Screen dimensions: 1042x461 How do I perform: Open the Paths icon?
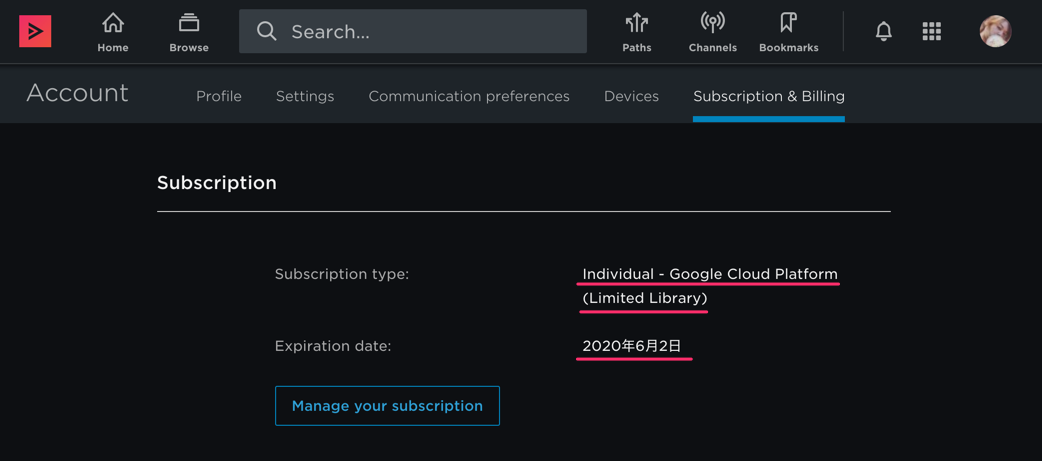click(637, 23)
